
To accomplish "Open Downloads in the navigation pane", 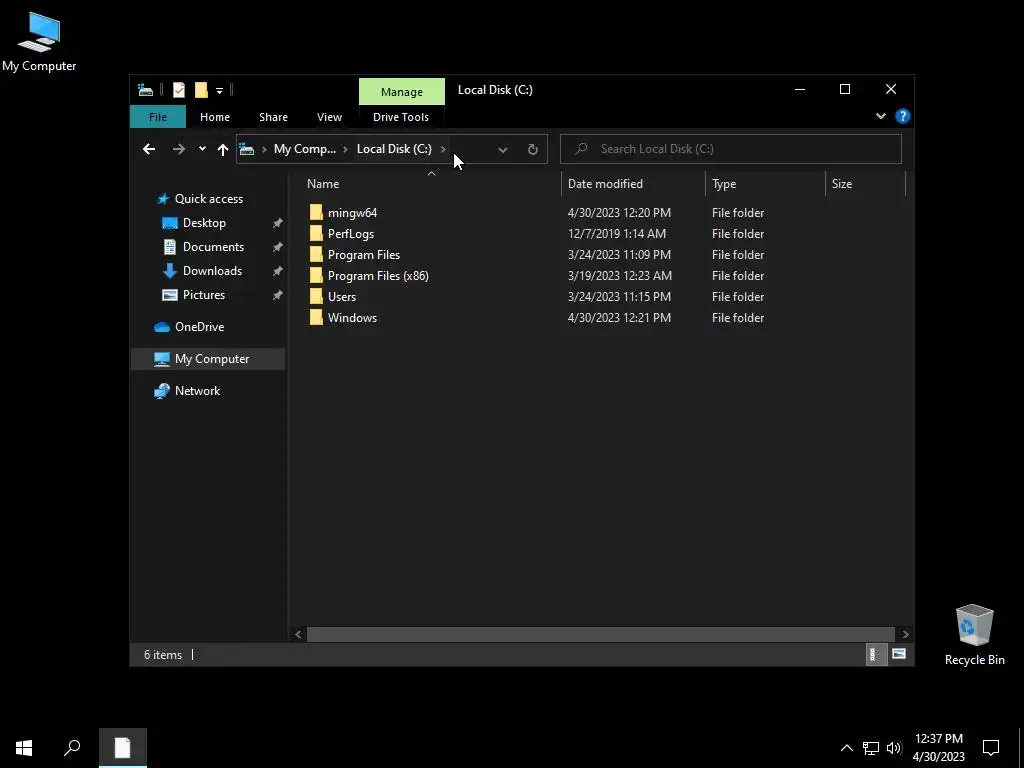I will coord(202,270).
